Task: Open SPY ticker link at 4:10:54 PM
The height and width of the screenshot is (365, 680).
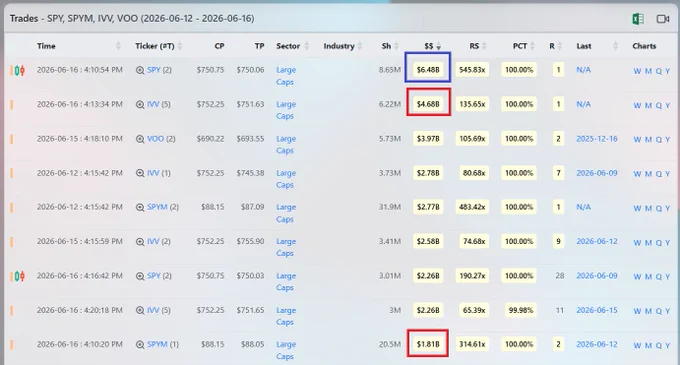Action: point(154,70)
